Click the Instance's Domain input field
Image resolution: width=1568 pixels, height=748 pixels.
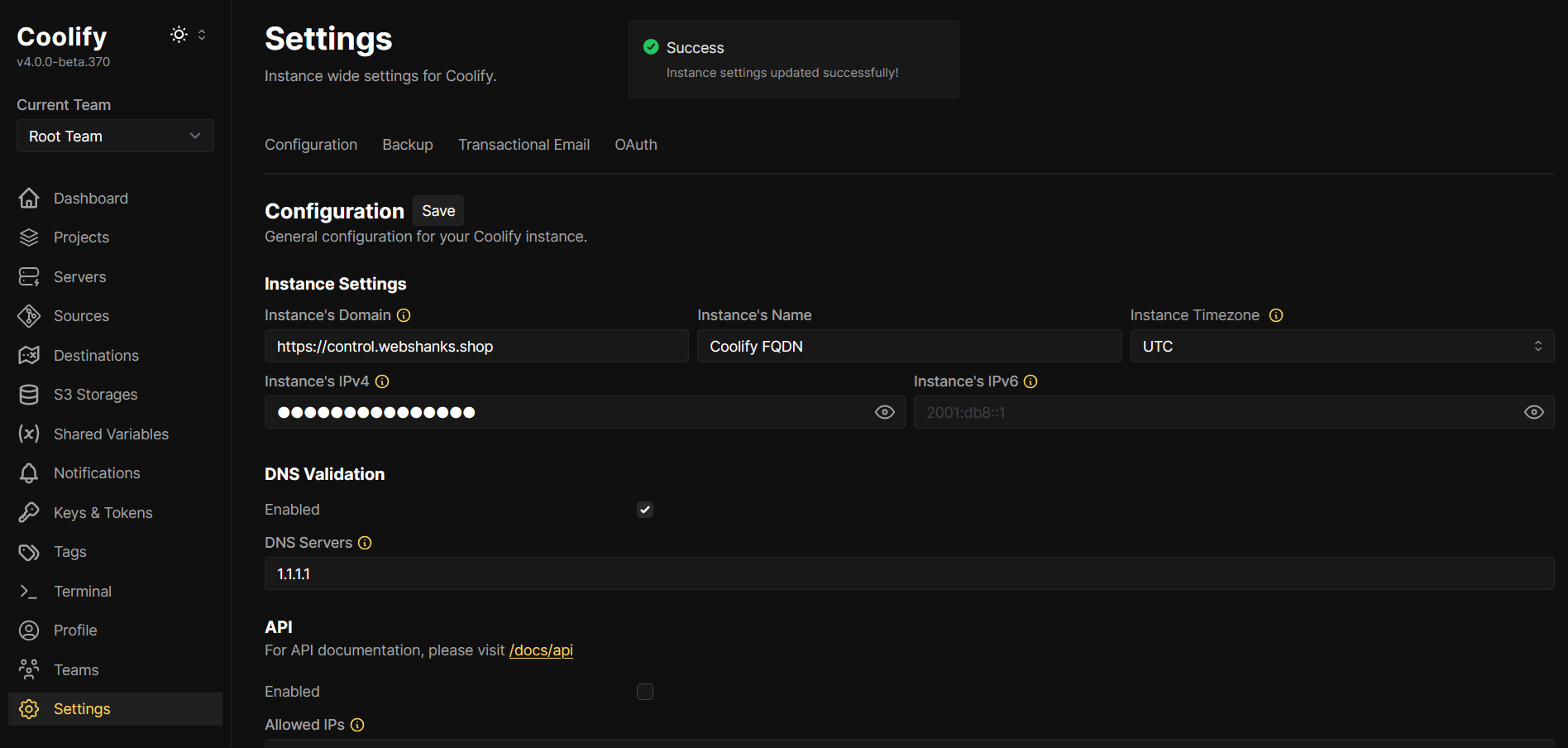(476, 346)
